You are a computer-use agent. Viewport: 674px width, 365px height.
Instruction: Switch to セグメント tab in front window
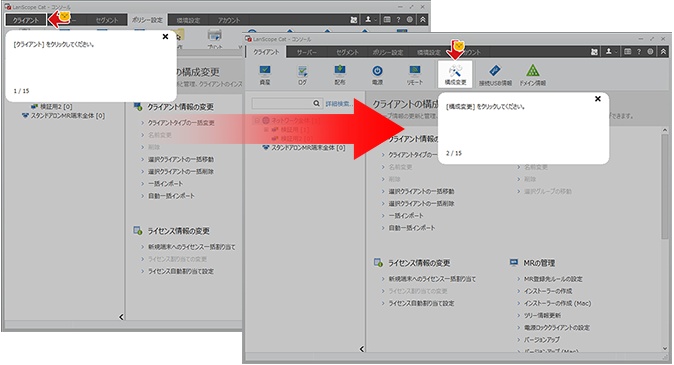point(347,52)
